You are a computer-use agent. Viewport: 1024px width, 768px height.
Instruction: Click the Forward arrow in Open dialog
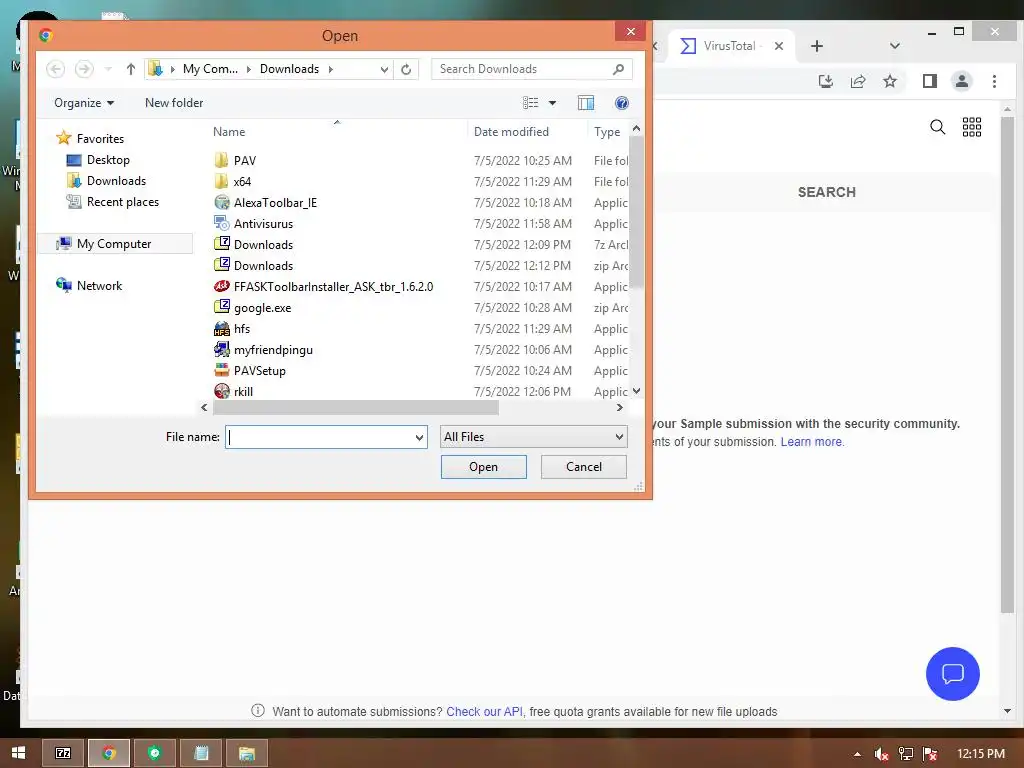pos(84,69)
